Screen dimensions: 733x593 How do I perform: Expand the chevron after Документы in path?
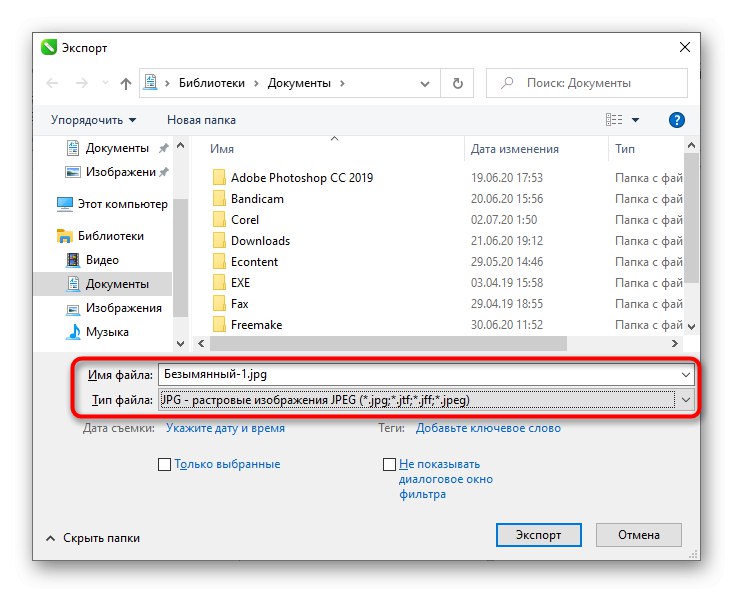point(342,83)
